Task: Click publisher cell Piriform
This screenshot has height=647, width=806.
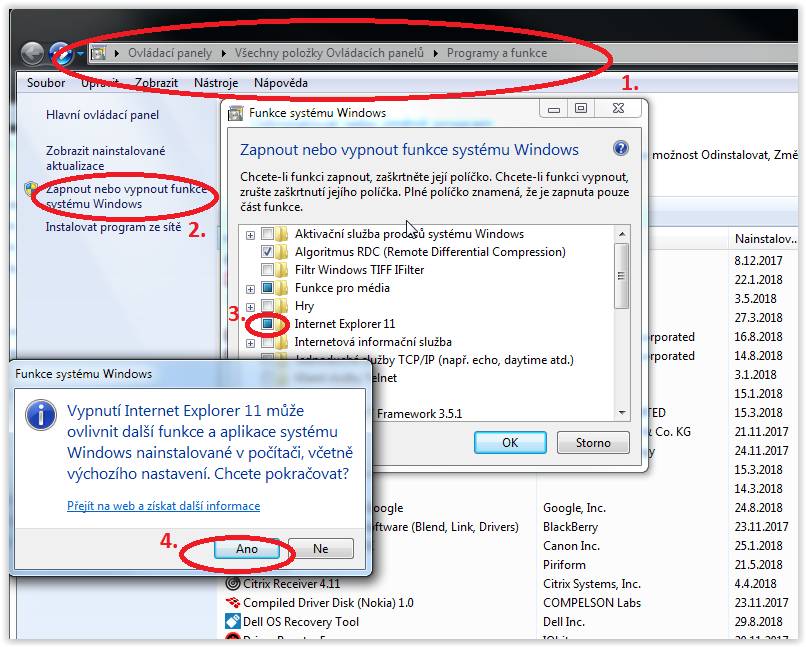Action: coord(564,564)
